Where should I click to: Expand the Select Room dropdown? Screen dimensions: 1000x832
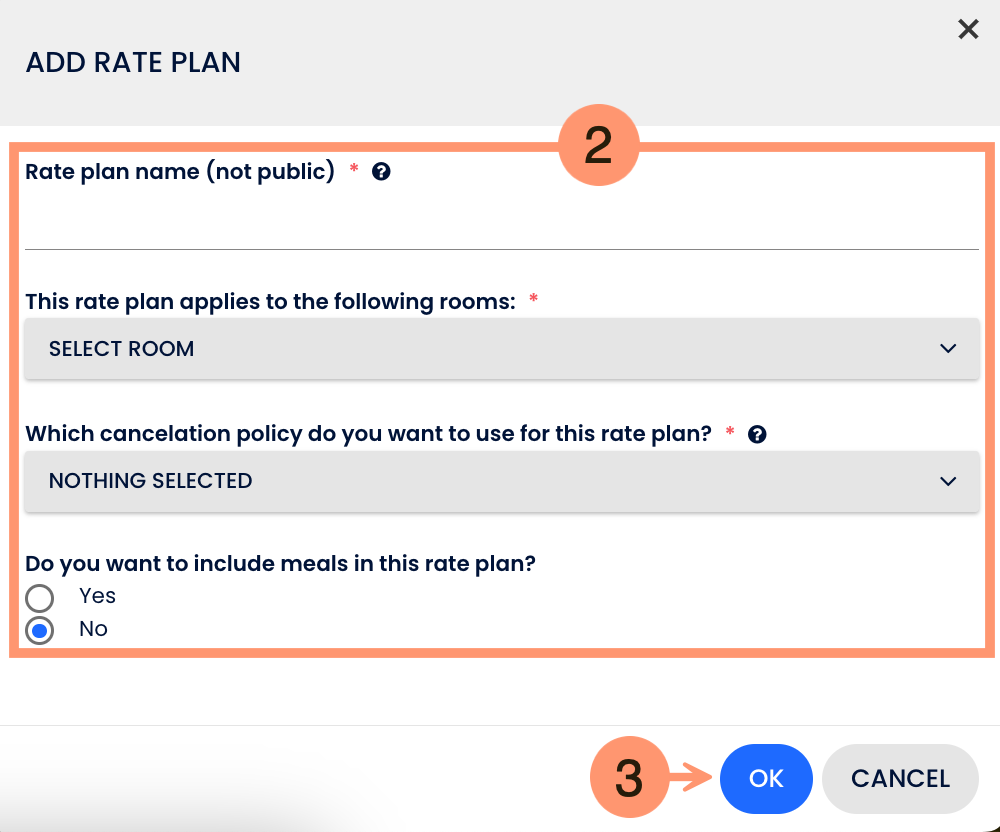(500, 349)
